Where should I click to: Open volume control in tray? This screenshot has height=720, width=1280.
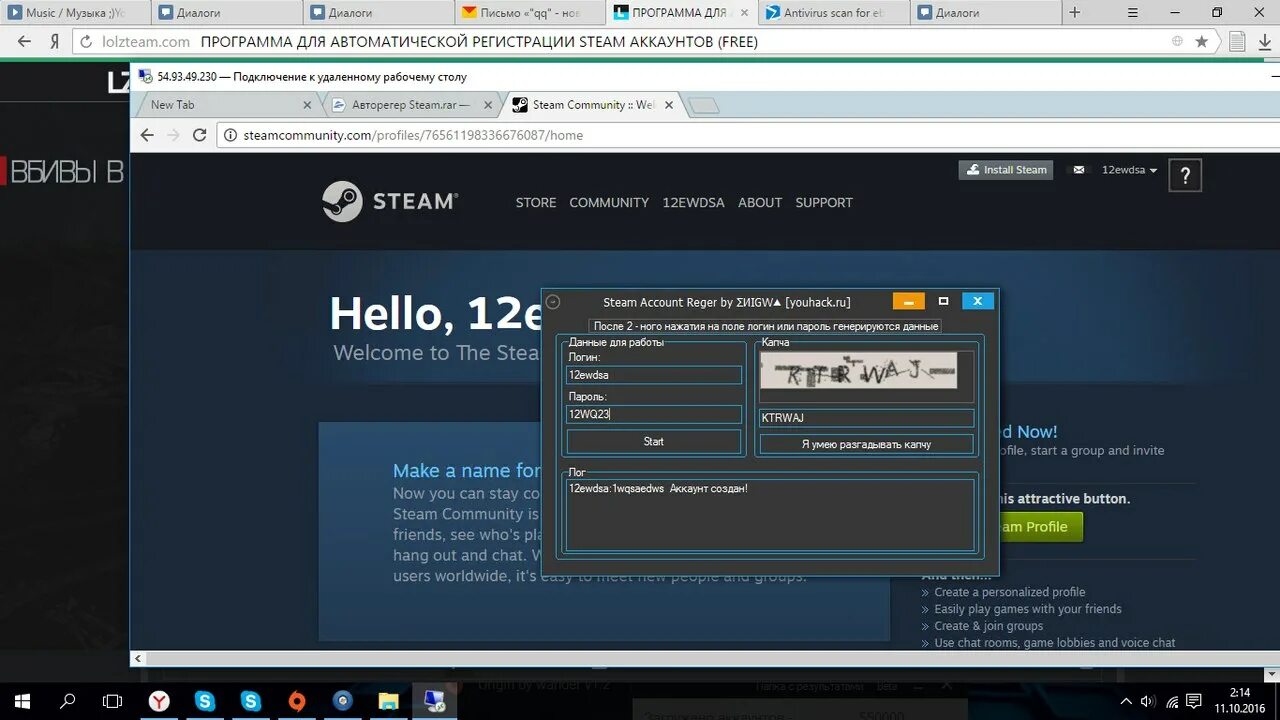click(x=1148, y=702)
